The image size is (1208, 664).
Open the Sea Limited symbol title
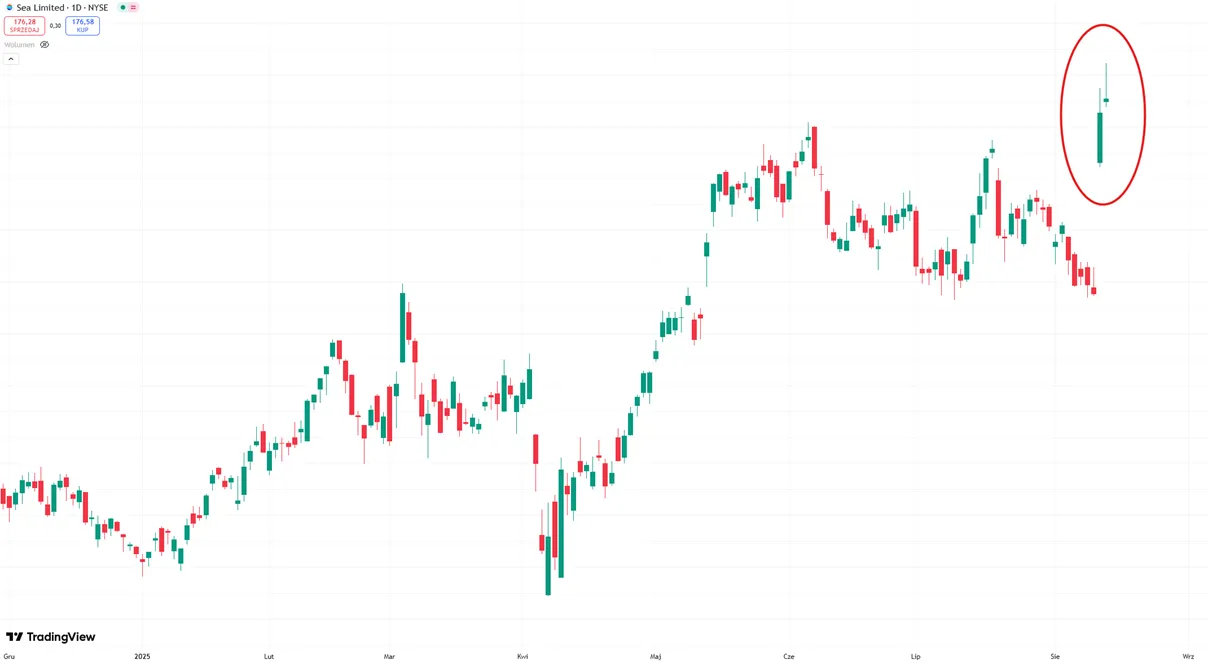62,7
